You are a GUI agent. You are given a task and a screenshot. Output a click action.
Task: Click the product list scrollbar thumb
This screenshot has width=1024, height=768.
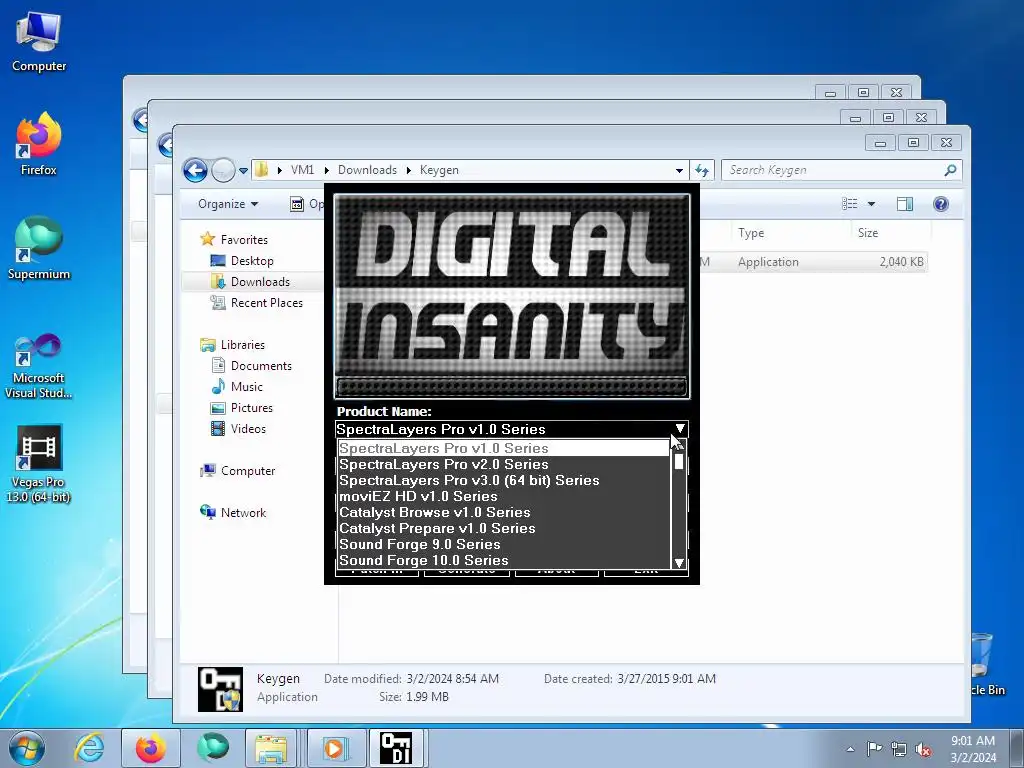pos(679,462)
